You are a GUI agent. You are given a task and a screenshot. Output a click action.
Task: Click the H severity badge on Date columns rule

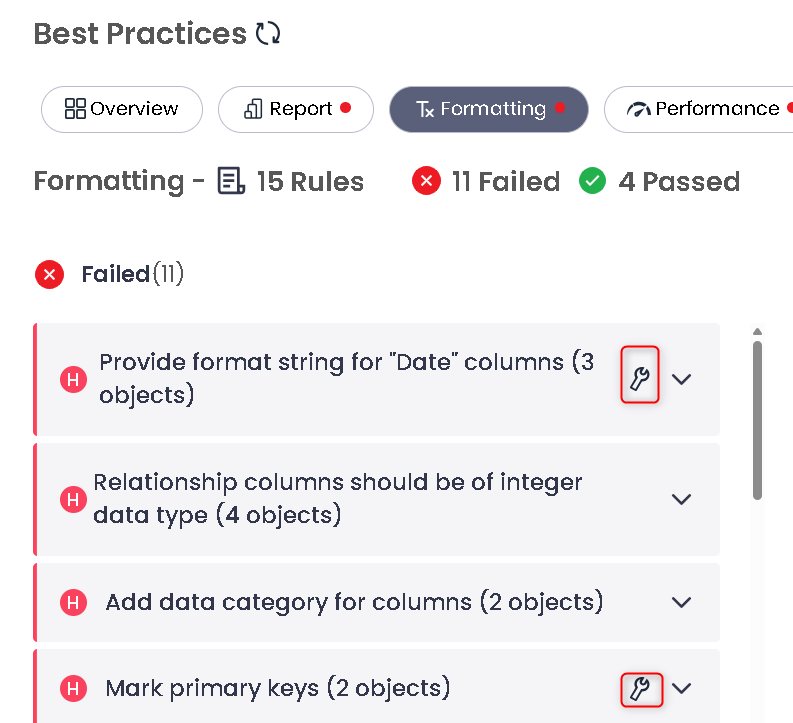pyautogui.click(x=74, y=379)
